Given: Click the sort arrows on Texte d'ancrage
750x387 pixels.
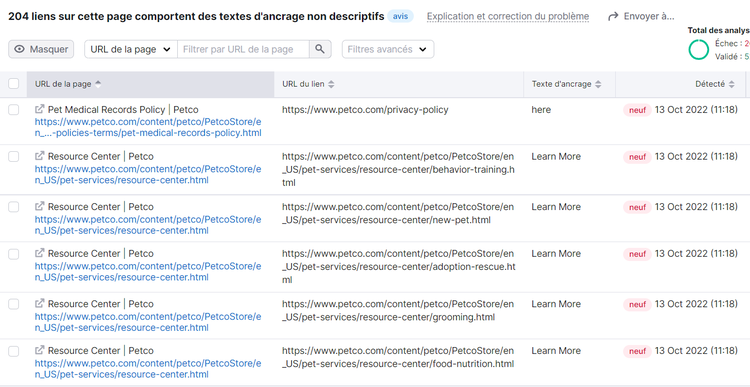Looking at the screenshot, I should (x=598, y=84).
